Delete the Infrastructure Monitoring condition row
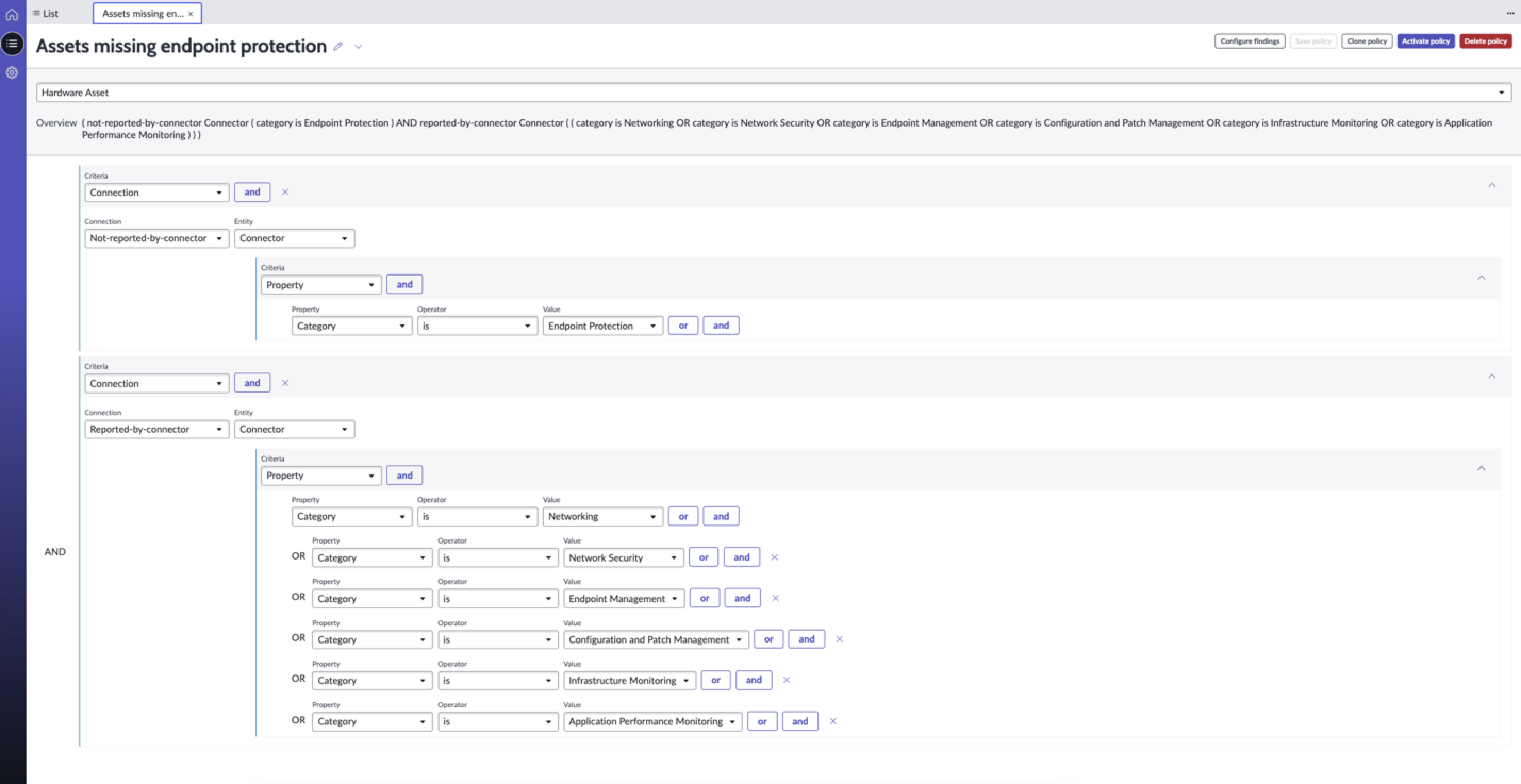 787,680
